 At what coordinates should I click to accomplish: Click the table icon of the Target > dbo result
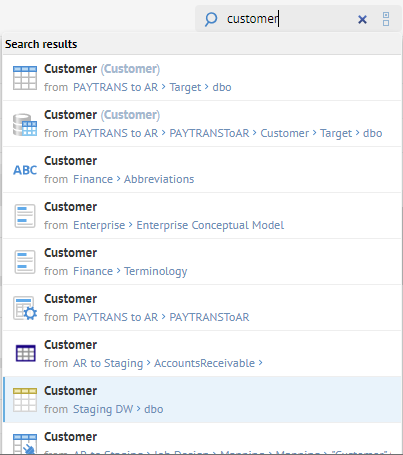click(x=25, y=78)
